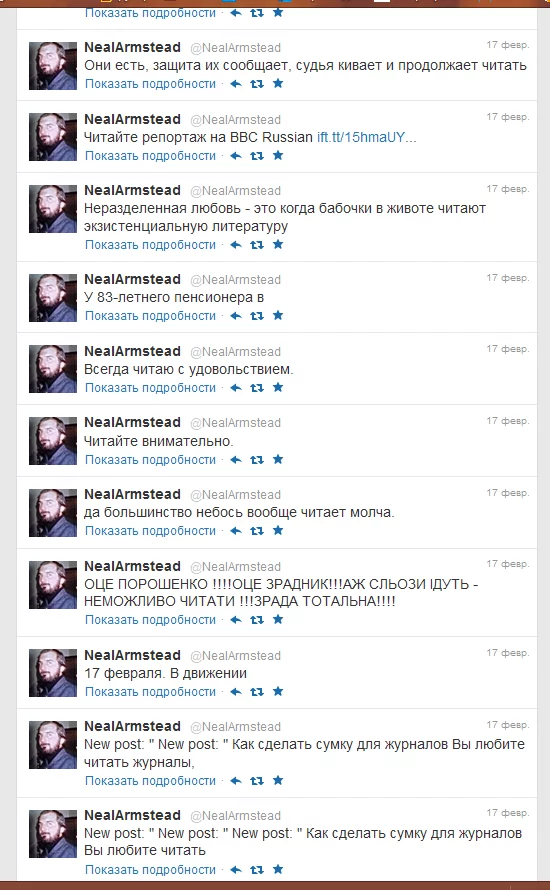Reply to the 'да большинство небось' tweet
This screenshot has width=550, height=890.
click(236, 531)
